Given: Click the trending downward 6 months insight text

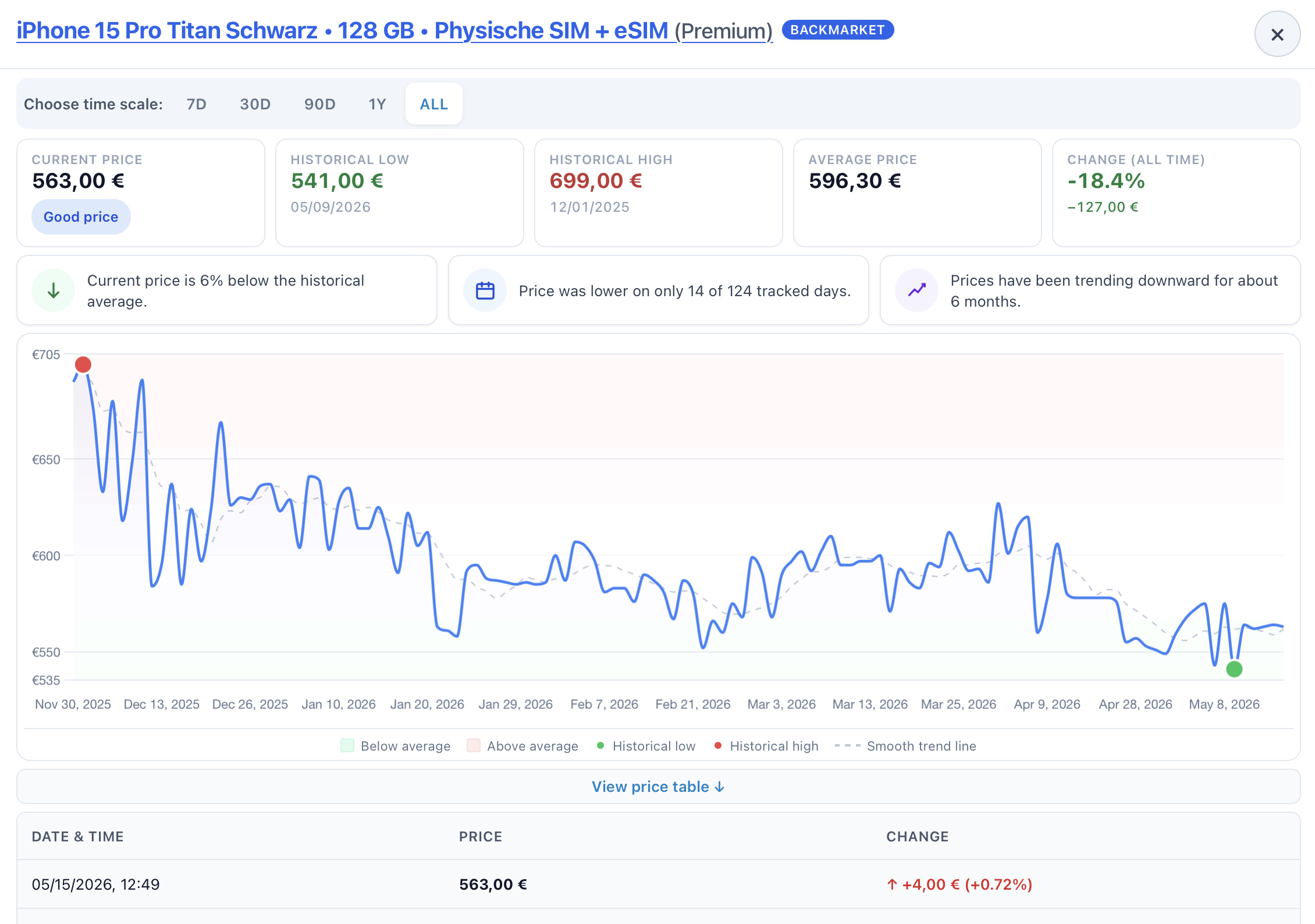Looking at the screenshot, I should pyautogui.click(x=1114, y=291).
